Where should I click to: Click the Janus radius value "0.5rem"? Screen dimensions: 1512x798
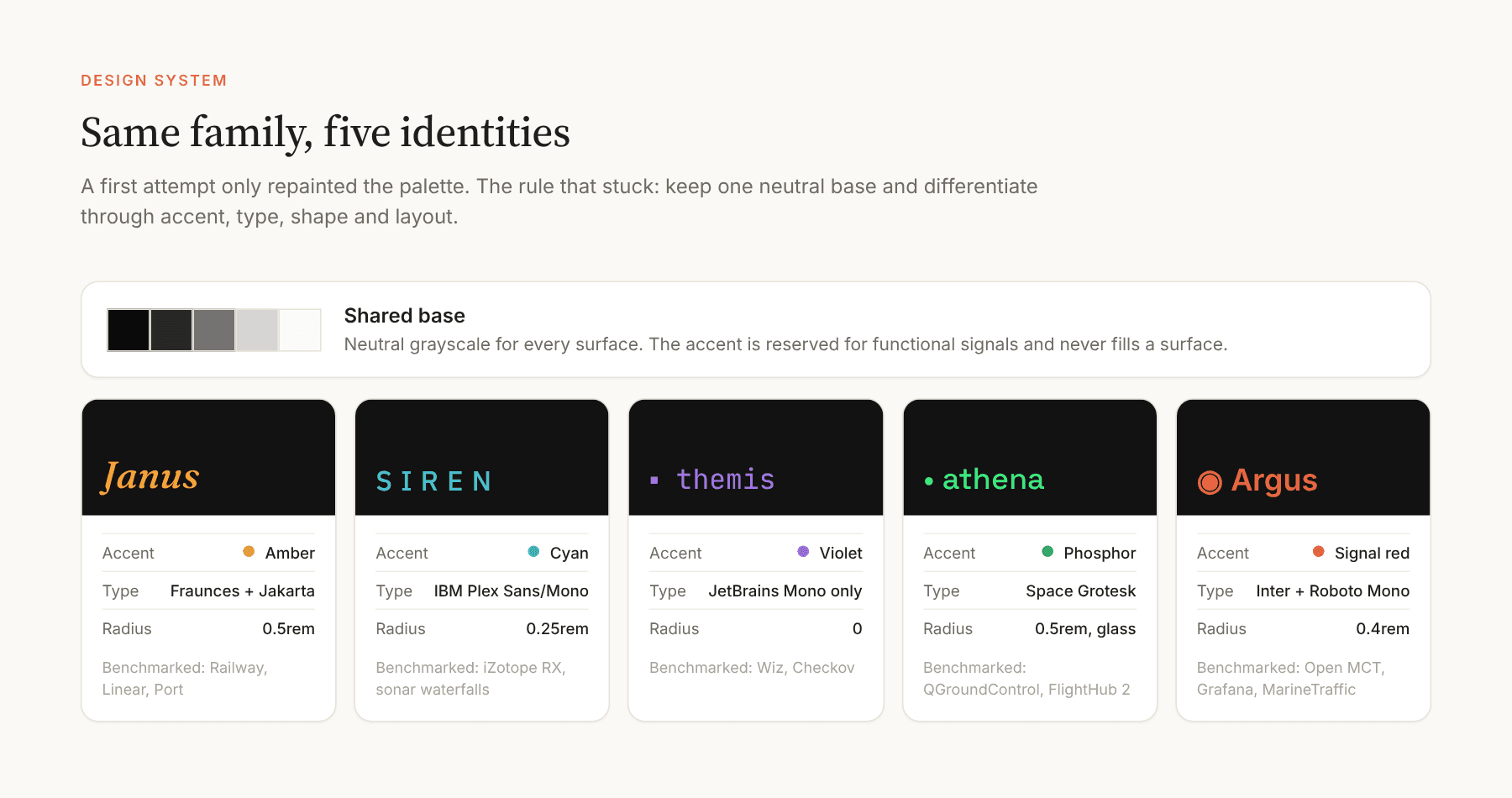coord(289,629)
